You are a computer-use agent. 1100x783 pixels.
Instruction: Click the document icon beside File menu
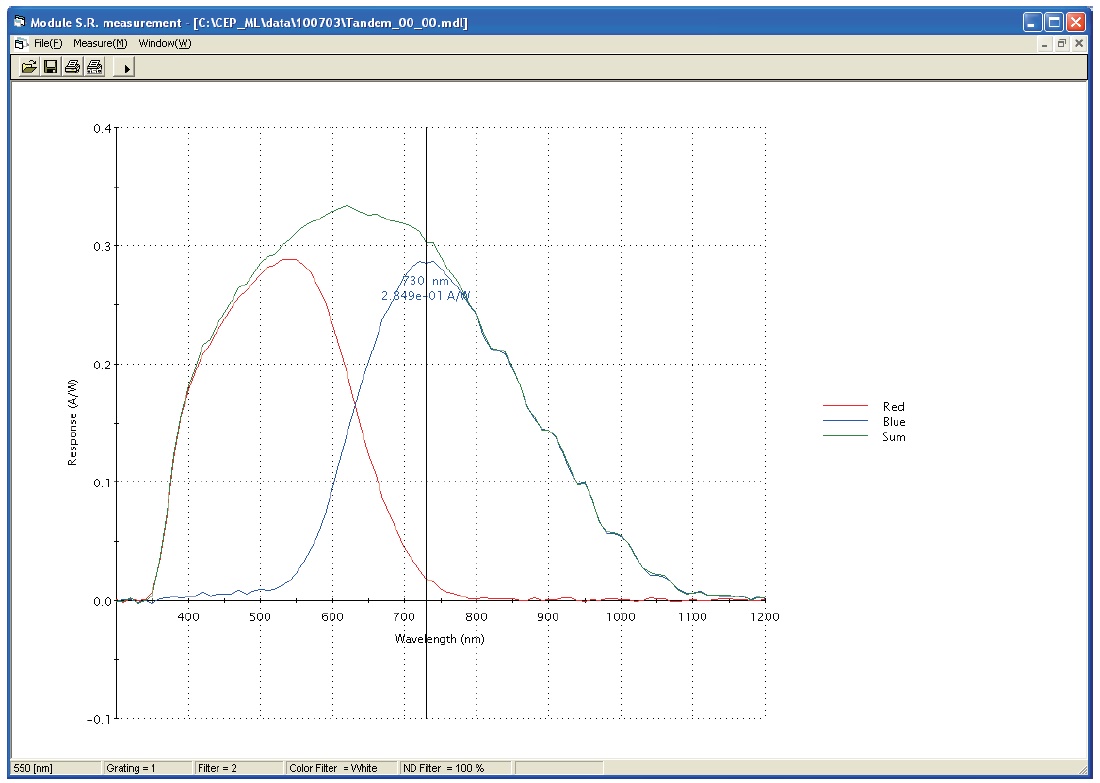(x=21, y=44)
